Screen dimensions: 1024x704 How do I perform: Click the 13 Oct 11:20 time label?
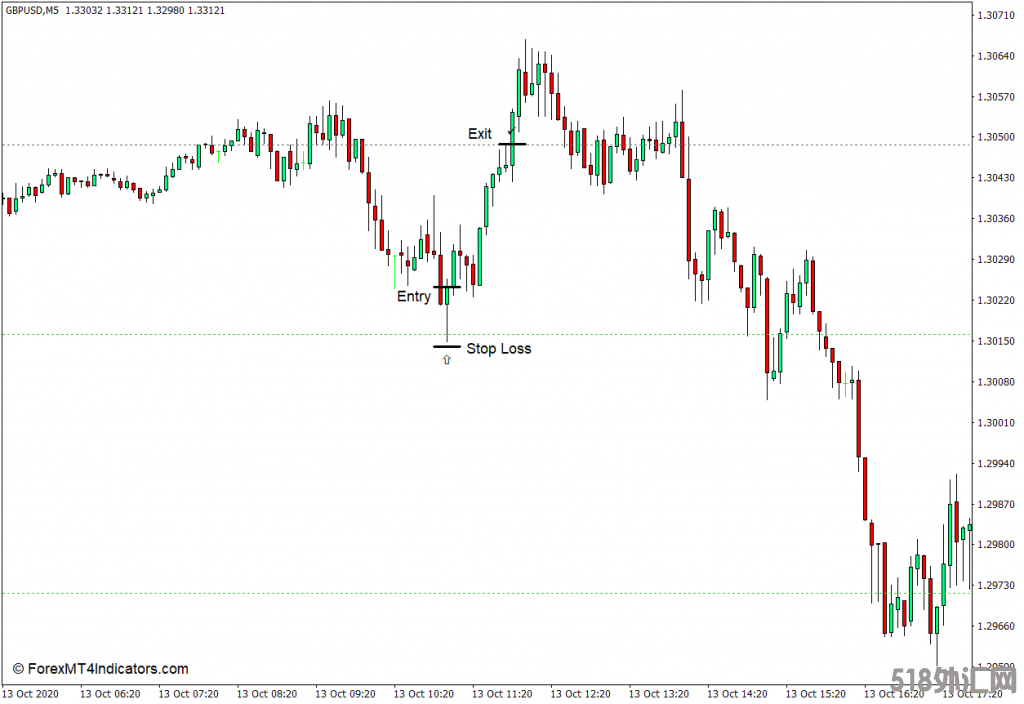click(502, 694)
